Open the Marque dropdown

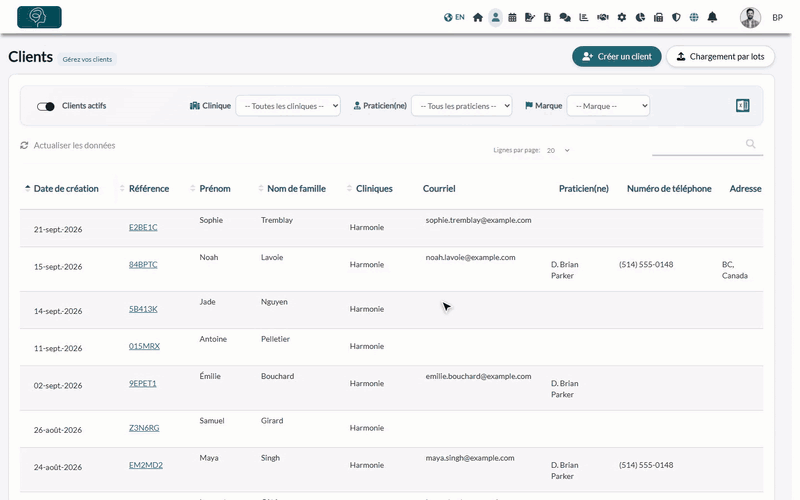[x=608, y=106]
